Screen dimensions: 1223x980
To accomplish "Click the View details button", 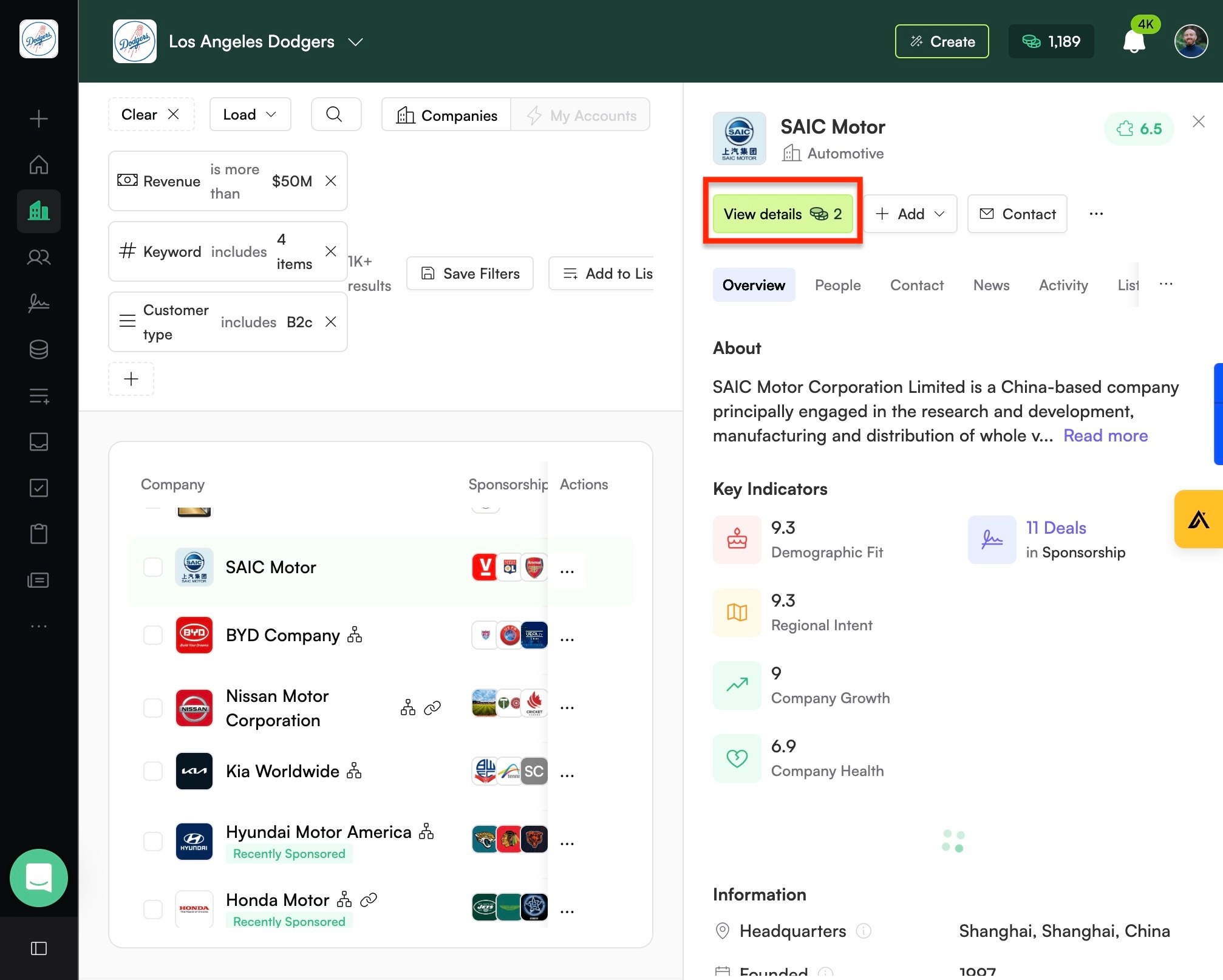I will [x=783, y=214].
